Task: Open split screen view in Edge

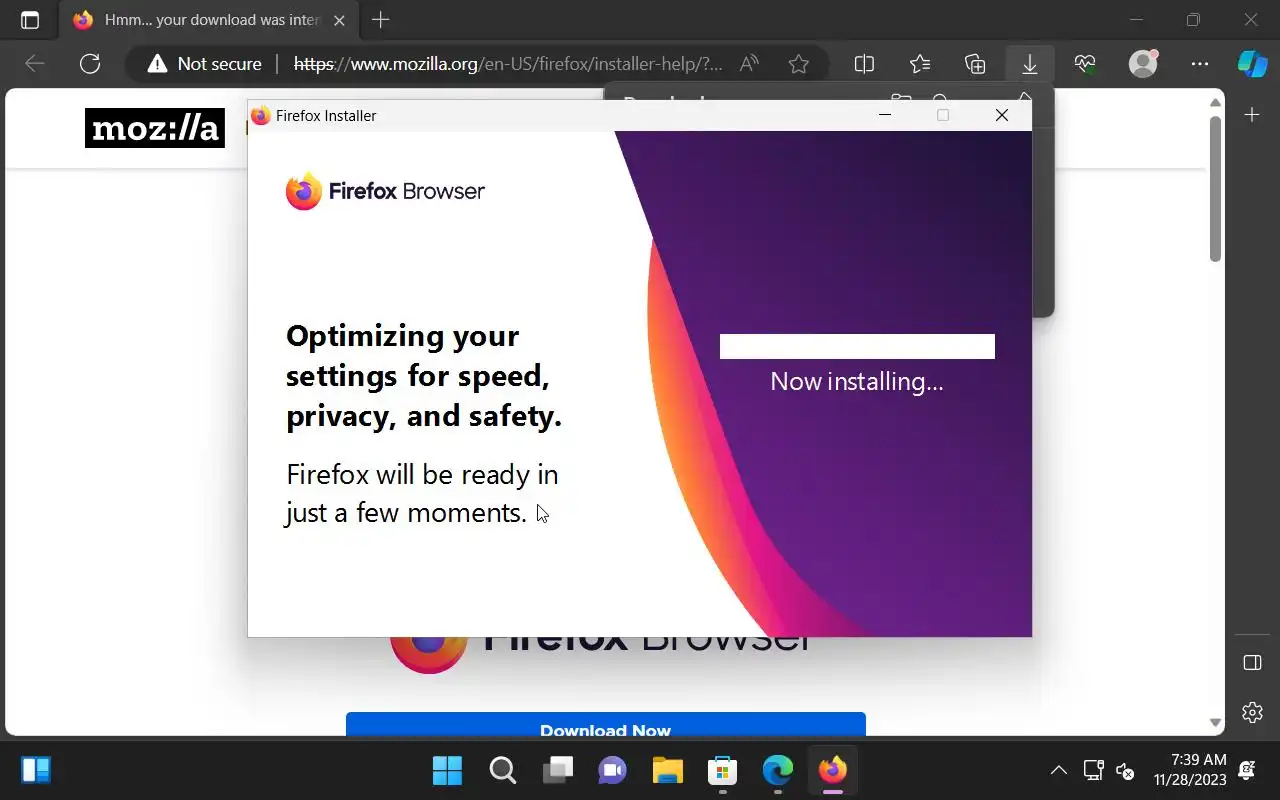Action: (x=864, y=64)
